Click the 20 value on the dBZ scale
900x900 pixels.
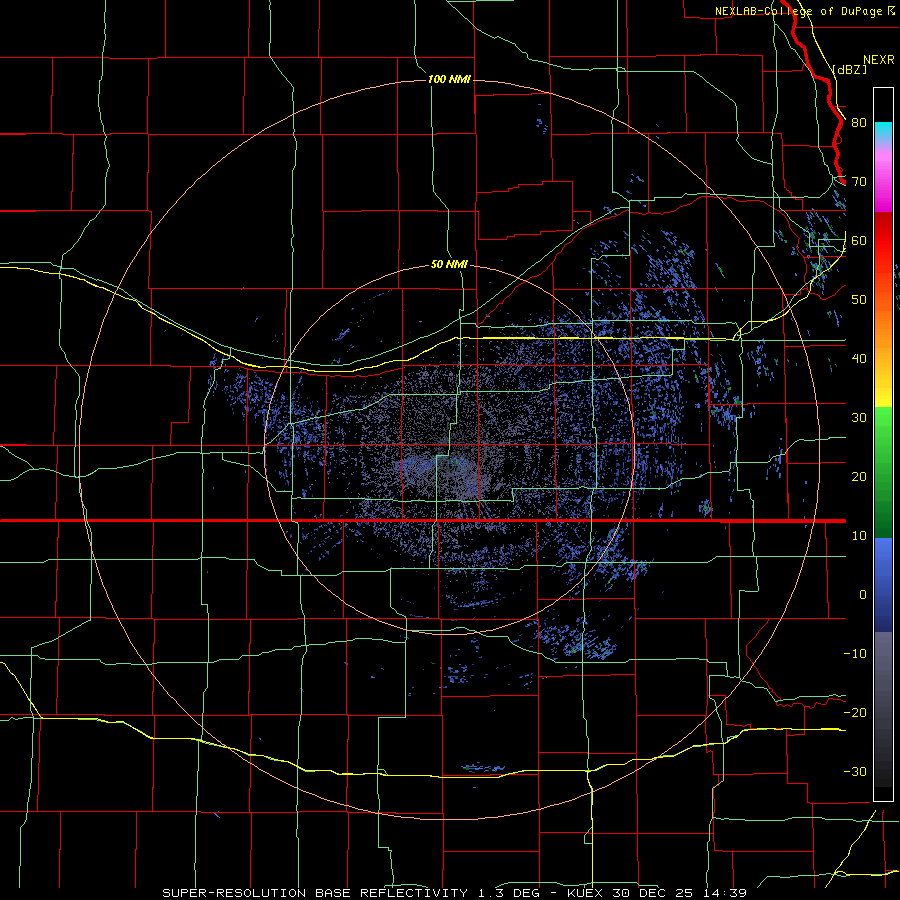(x=859, y=477)
